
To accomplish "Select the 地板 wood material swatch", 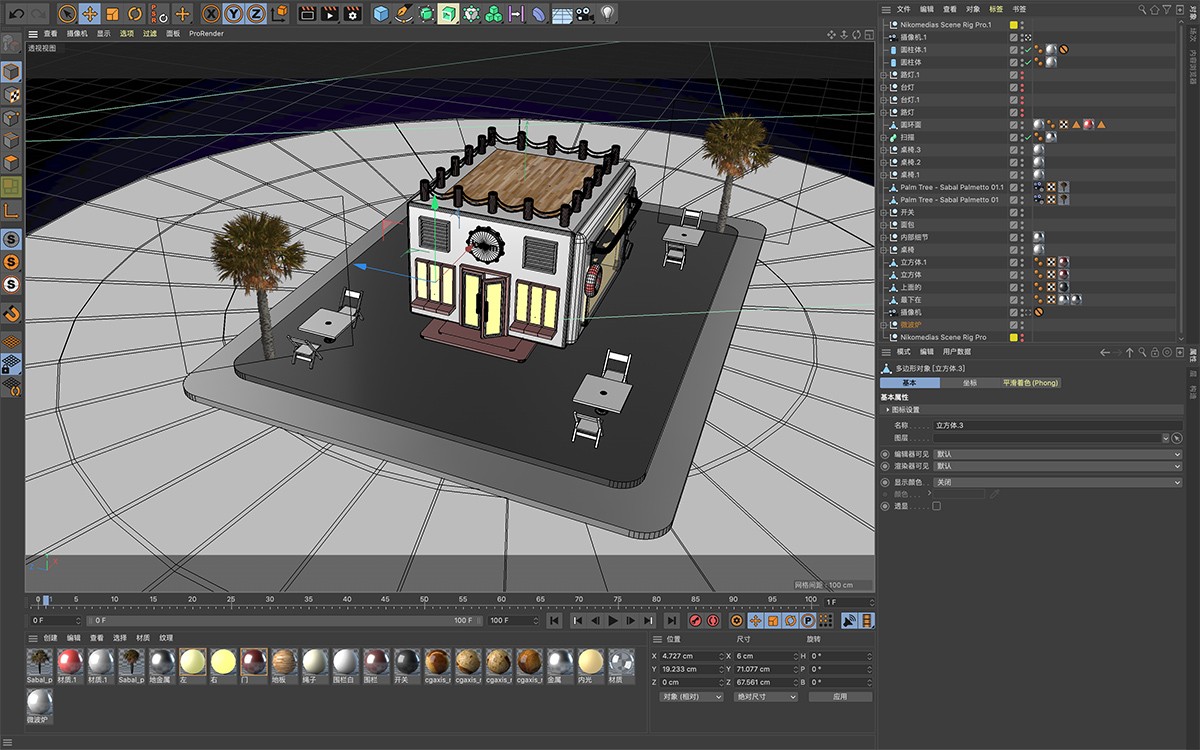I will tap(284, 662).
